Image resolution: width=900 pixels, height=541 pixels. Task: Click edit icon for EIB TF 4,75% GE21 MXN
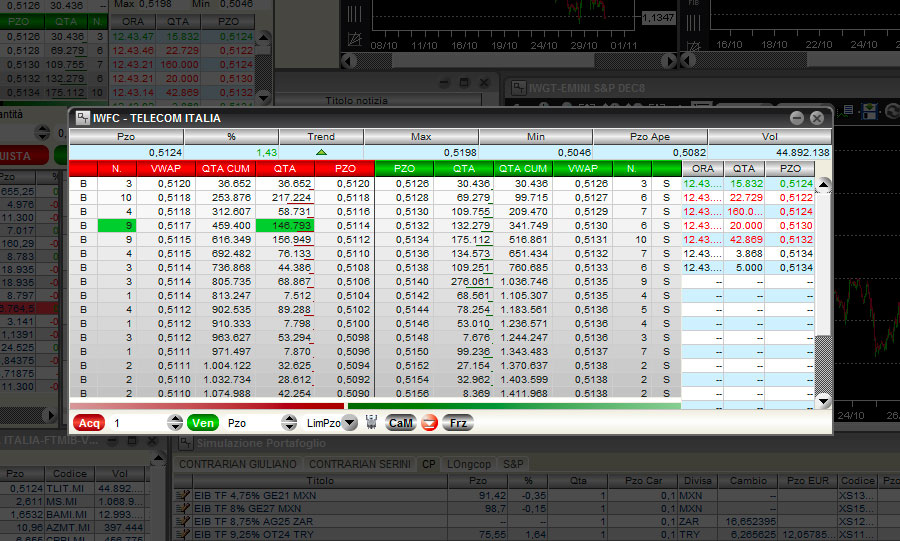(x=183, y=495)
